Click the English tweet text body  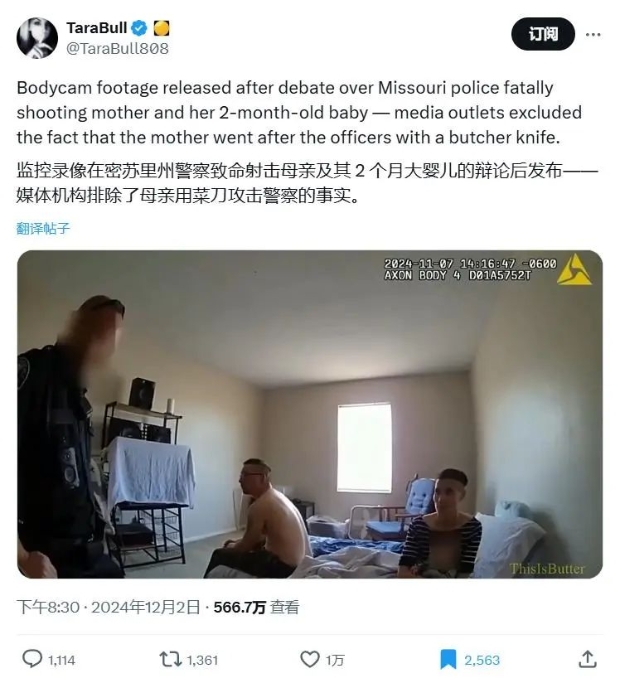[x=299, y=113]
